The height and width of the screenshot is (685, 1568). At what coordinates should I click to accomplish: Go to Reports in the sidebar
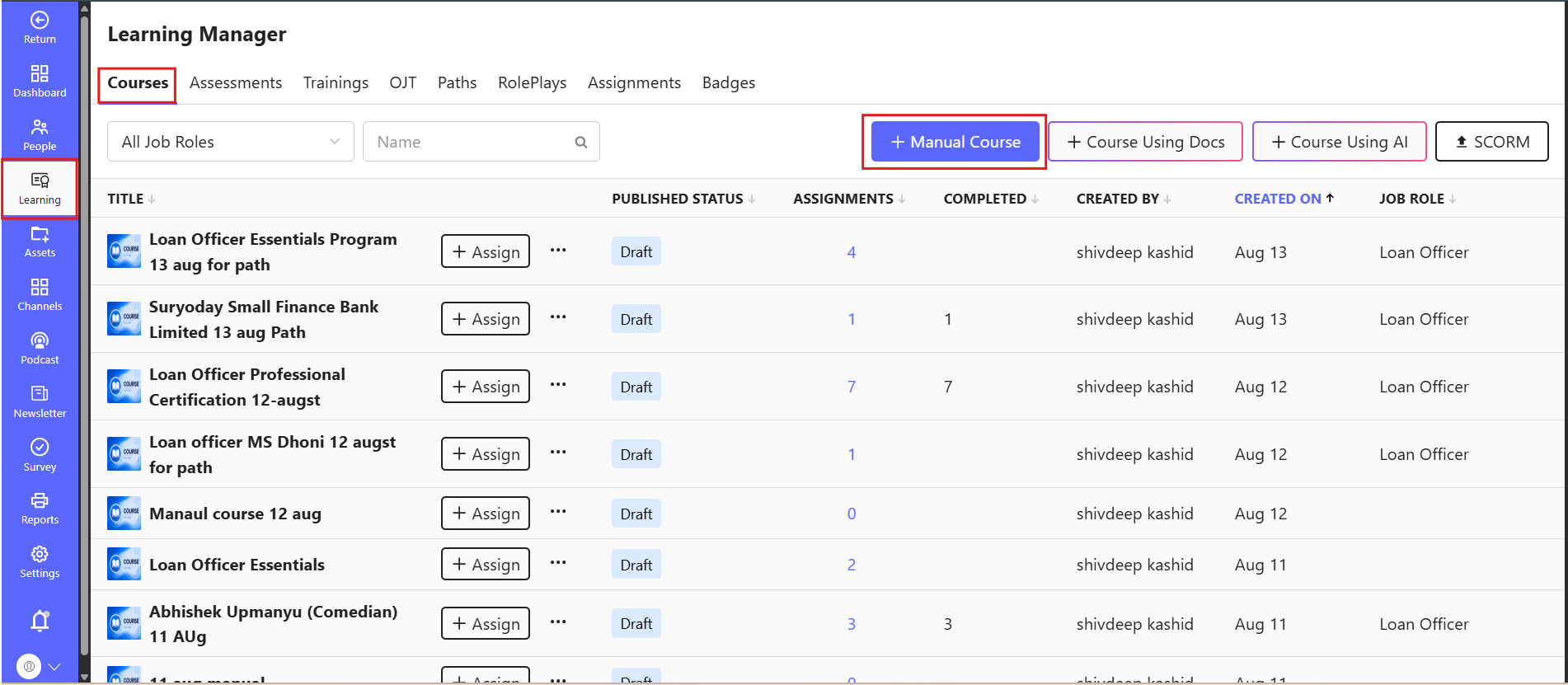tap(40, 509)
